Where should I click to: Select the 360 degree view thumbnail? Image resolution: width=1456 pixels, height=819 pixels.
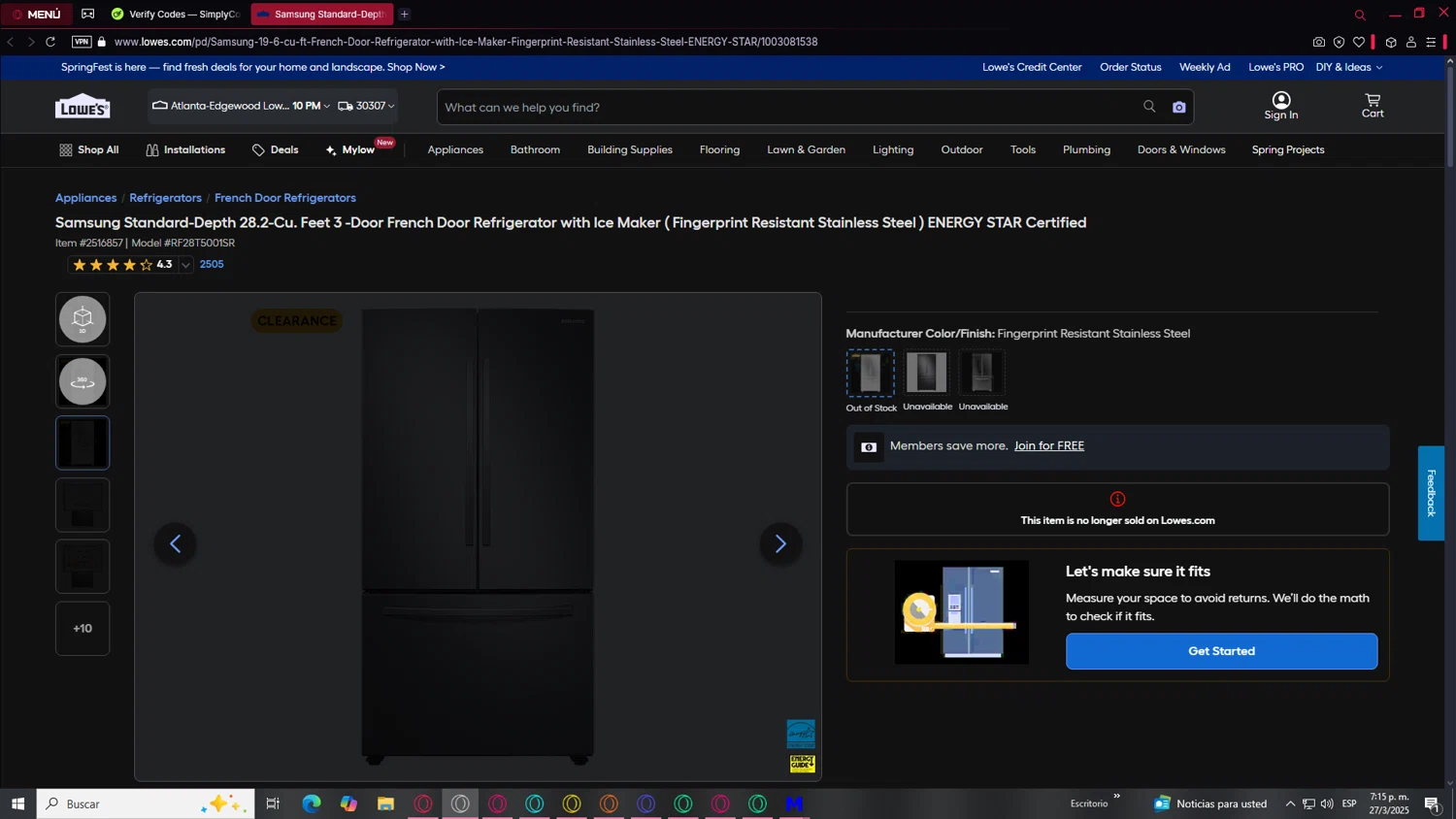[x=83, y=381]
